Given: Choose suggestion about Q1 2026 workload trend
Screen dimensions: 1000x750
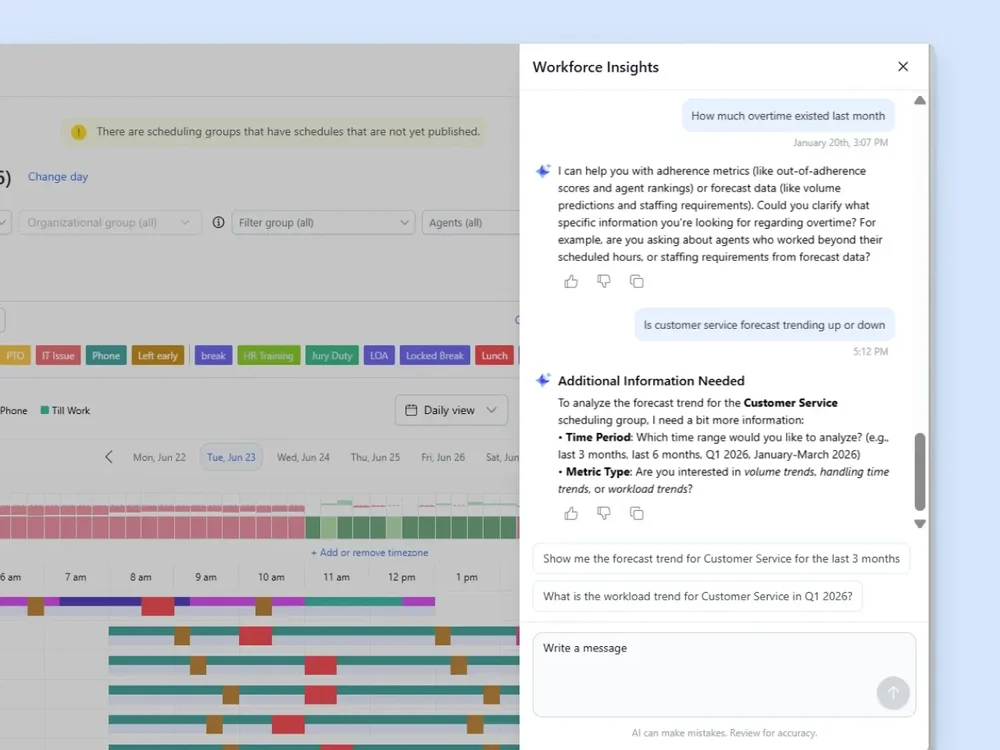Looking at the screenshot, I should 698,596.
